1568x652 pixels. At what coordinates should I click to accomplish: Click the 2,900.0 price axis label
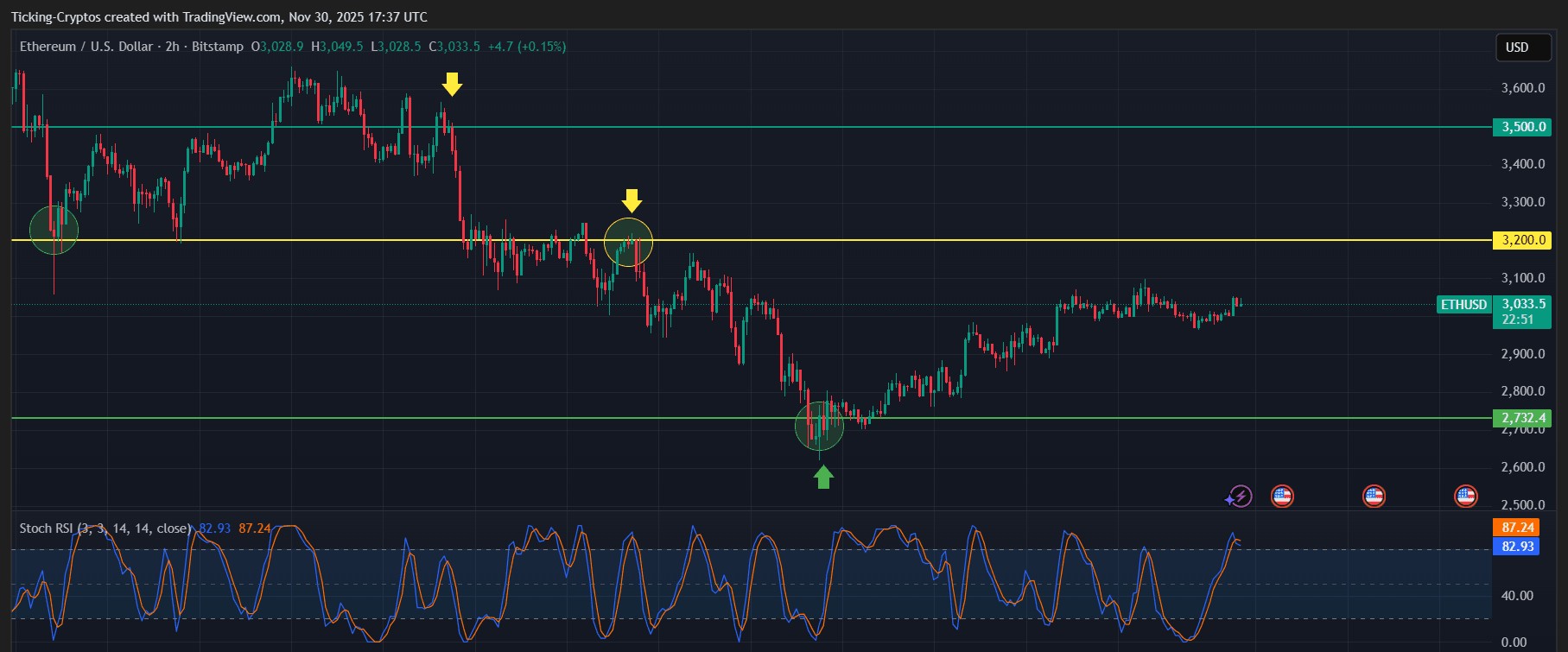click(1523, 354)
